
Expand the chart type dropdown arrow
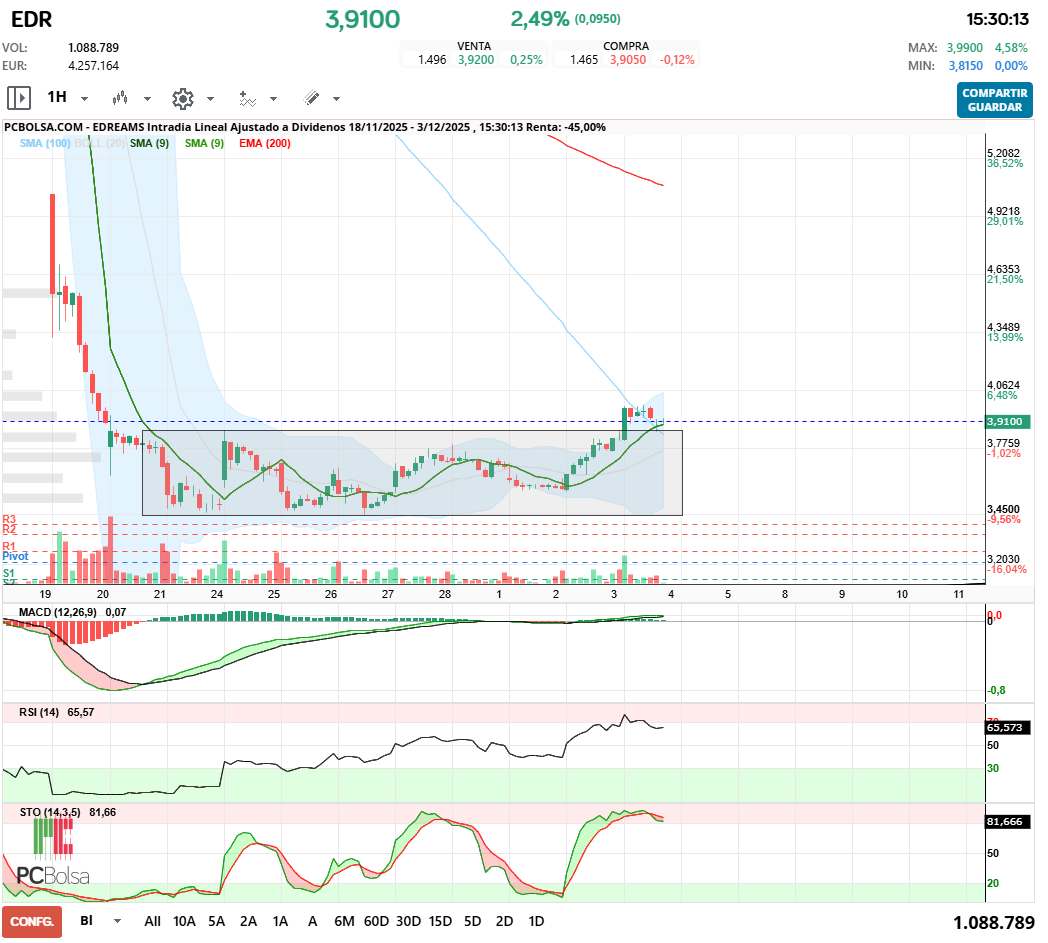147,99
